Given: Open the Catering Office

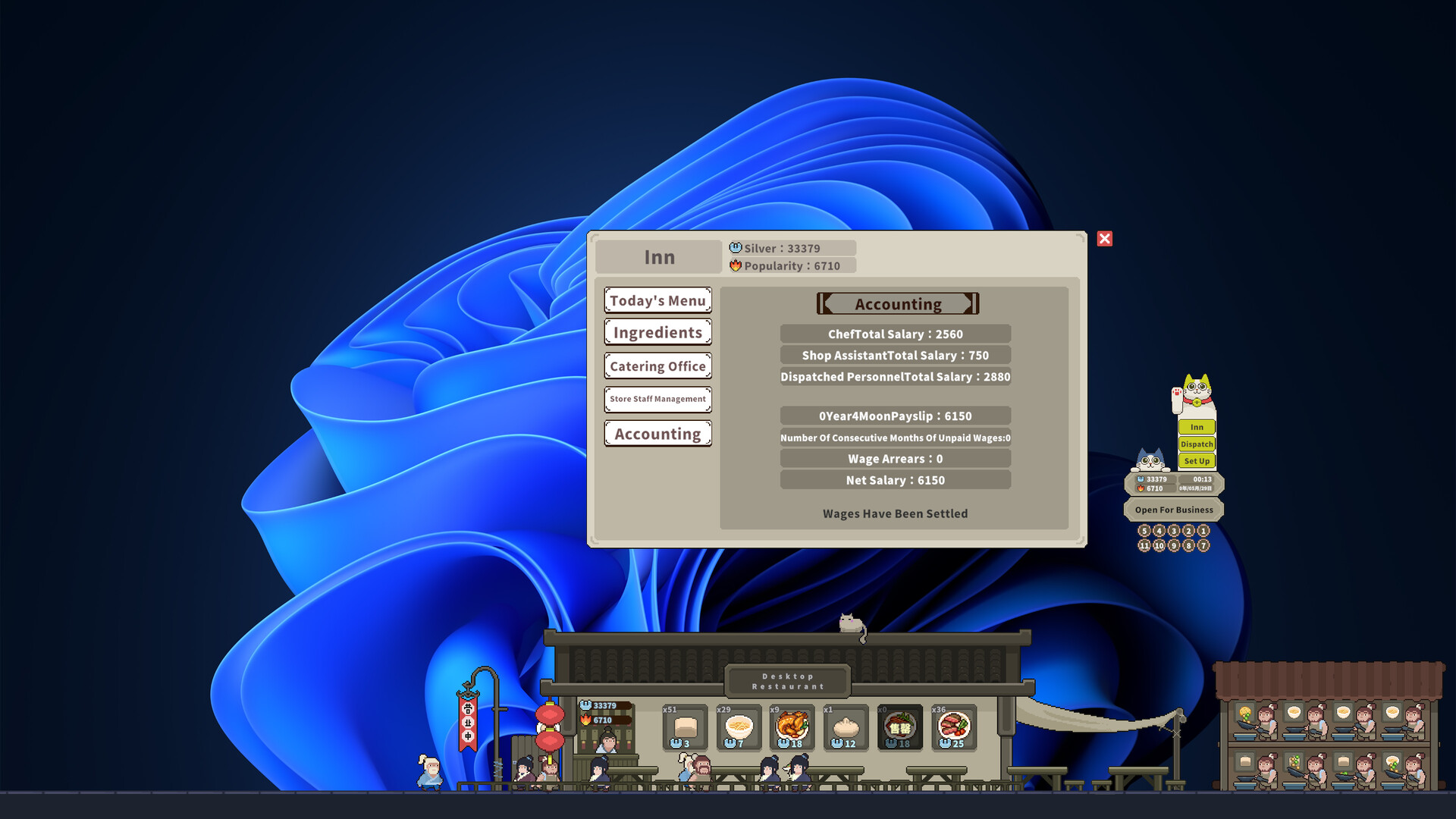Looking at the screenshot, I should tap(657, 366).
